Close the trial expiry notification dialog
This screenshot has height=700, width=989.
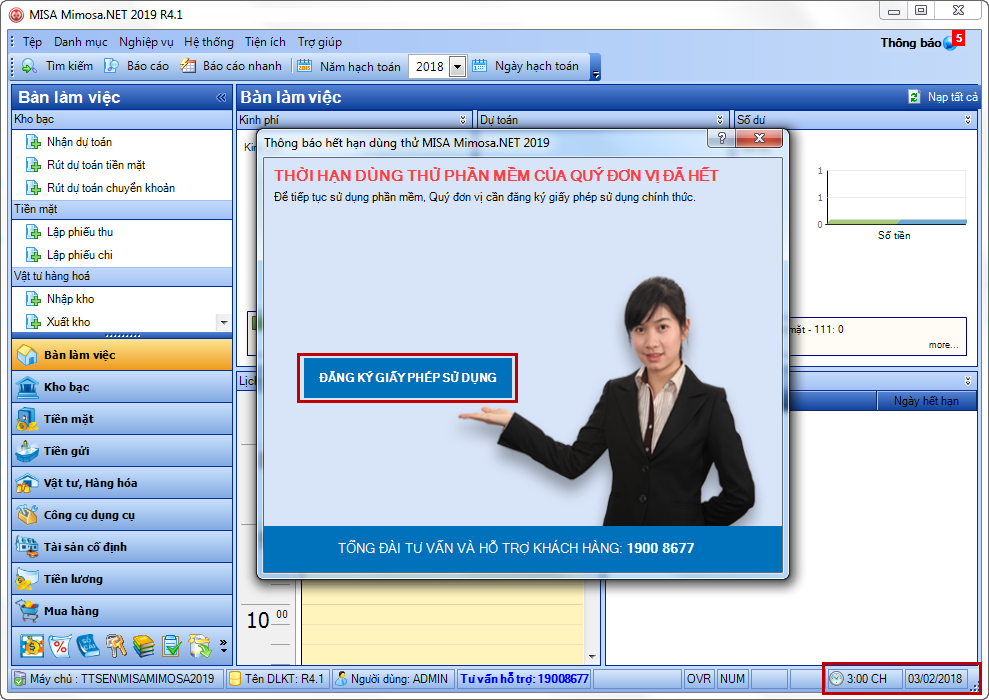tap(759, 138)
